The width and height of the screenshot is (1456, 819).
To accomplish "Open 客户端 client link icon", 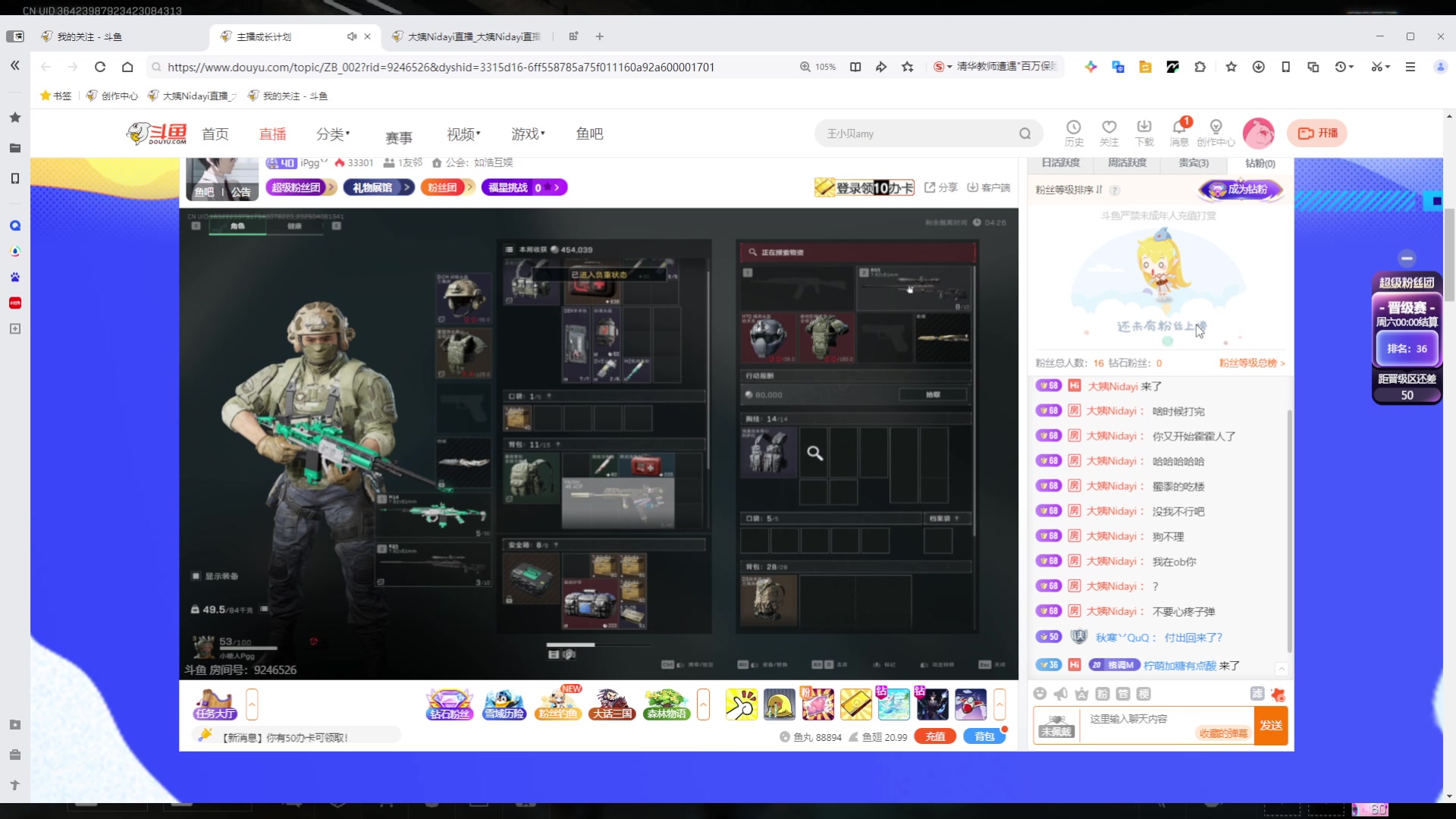I will click(x=988, y=187).
